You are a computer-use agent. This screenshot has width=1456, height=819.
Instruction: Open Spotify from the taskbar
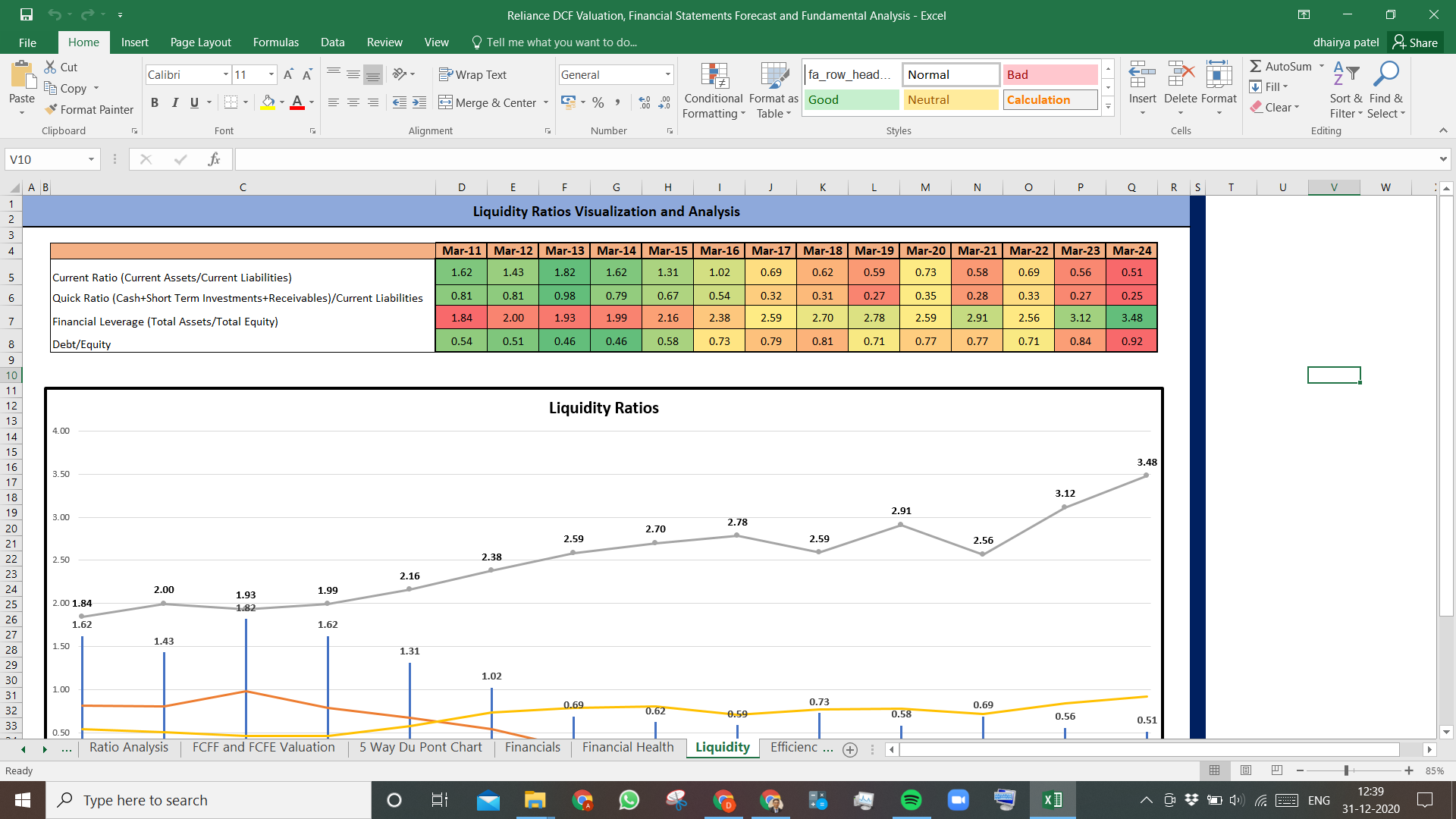point(911,800)
